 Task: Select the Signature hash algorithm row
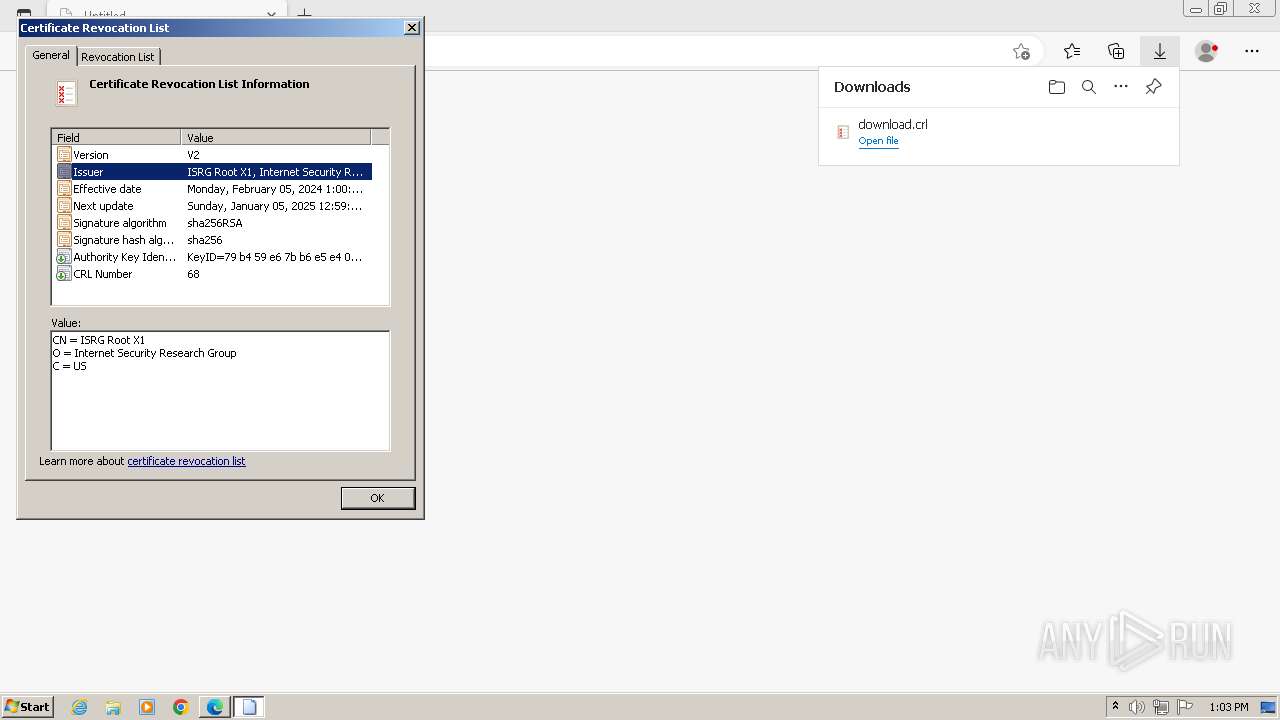pyautogui.click(x=214, y=240)
